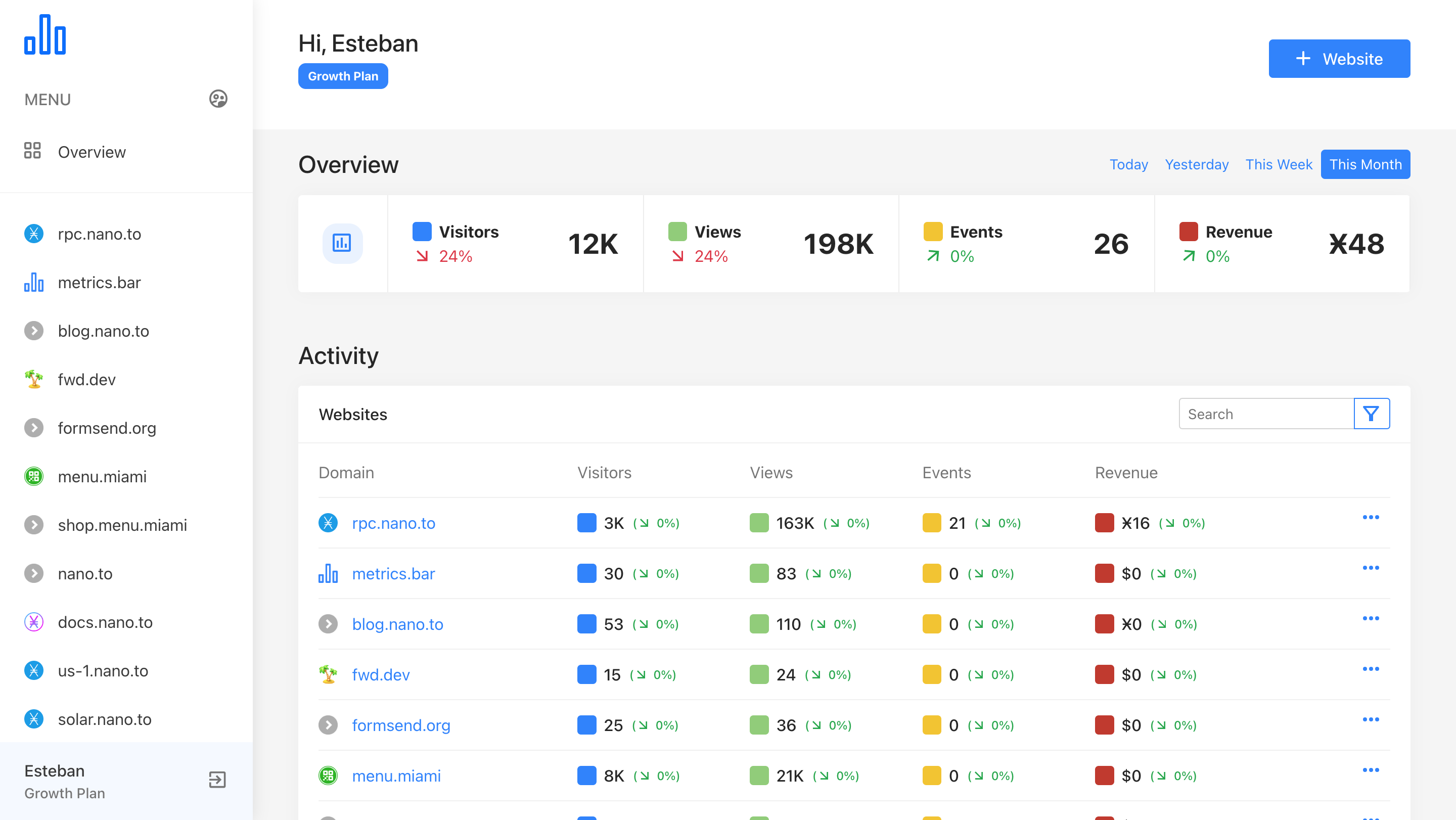Switch to the Today time range
The width and height of the screenshot is (1456, 820).
[1128, 164]
